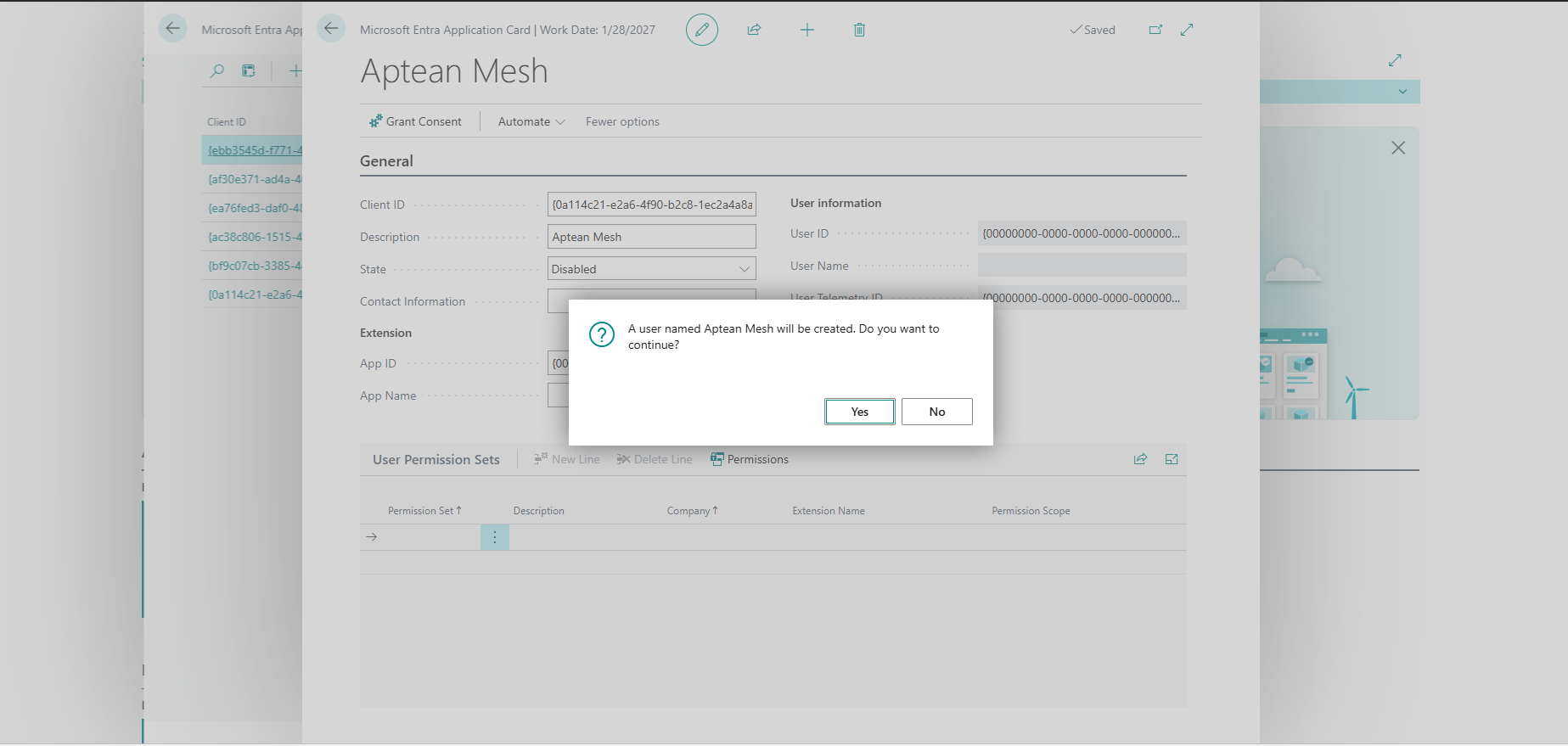Click the No button in dialog

coord(937,412)
